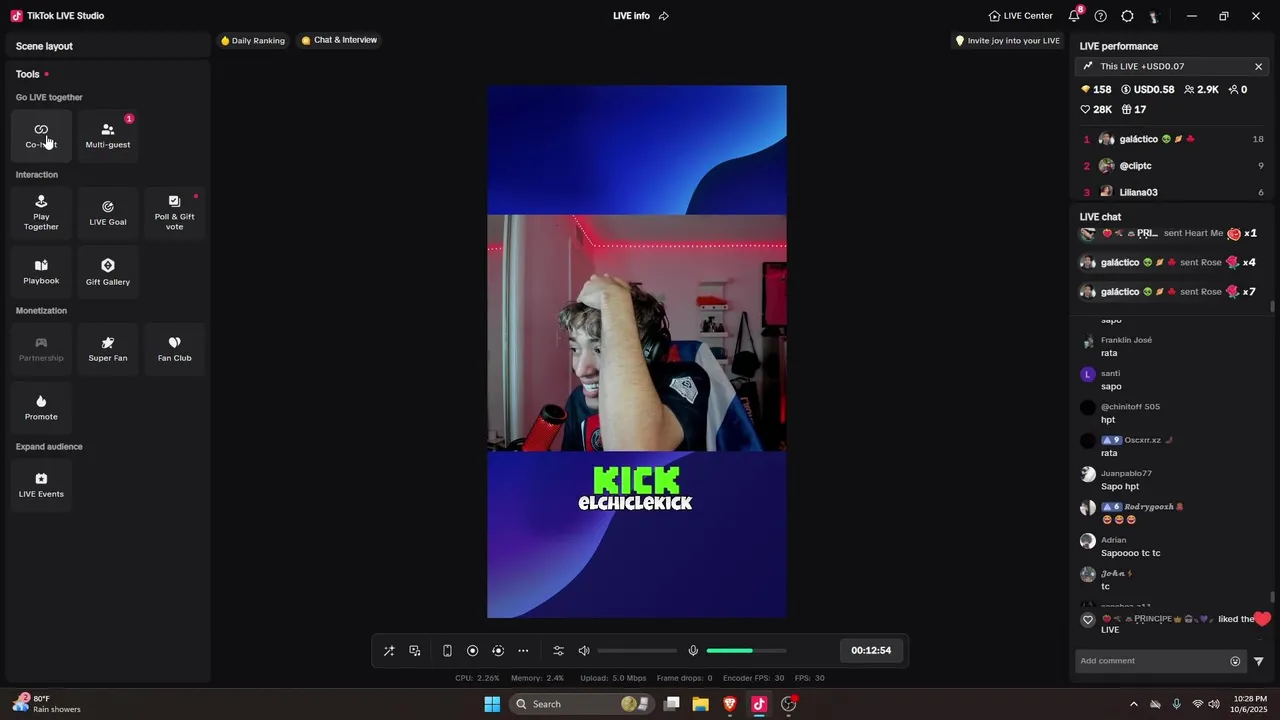Image resolution: width=1280 pixels, height=720 pixels.
Task: Click Juanpablo77's chat message
Action: pos(1173,480)
